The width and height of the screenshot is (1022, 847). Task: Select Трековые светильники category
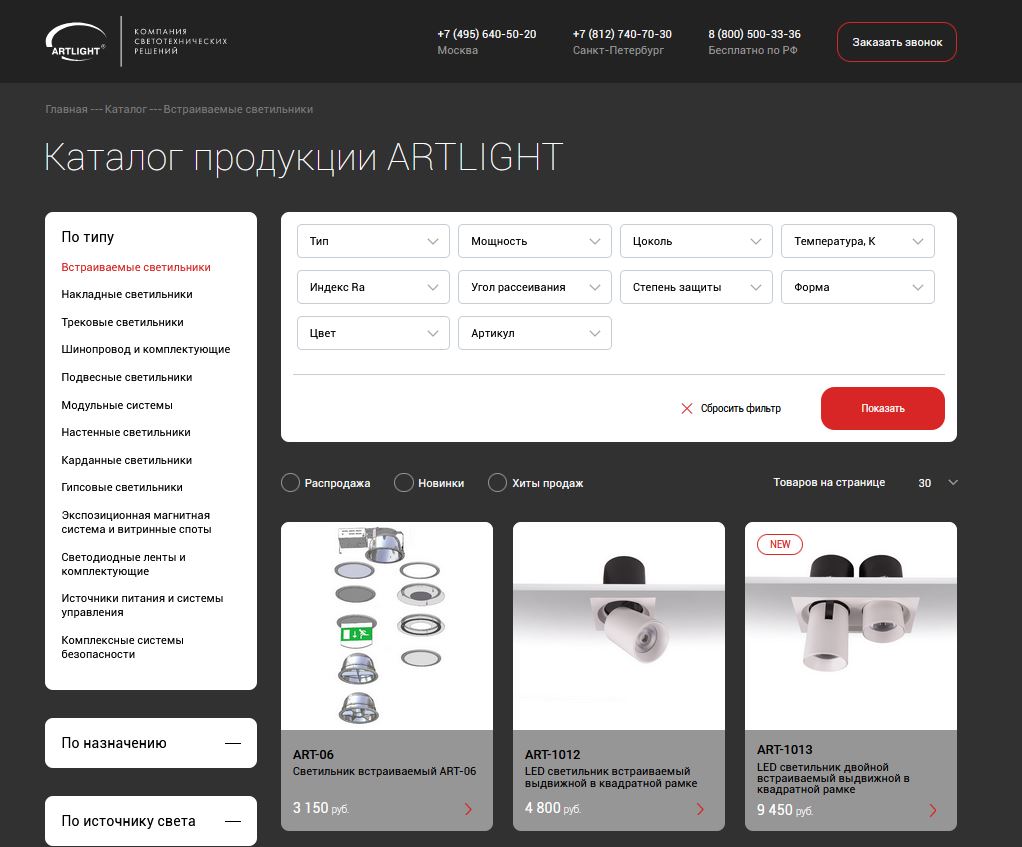click(122, 323)
